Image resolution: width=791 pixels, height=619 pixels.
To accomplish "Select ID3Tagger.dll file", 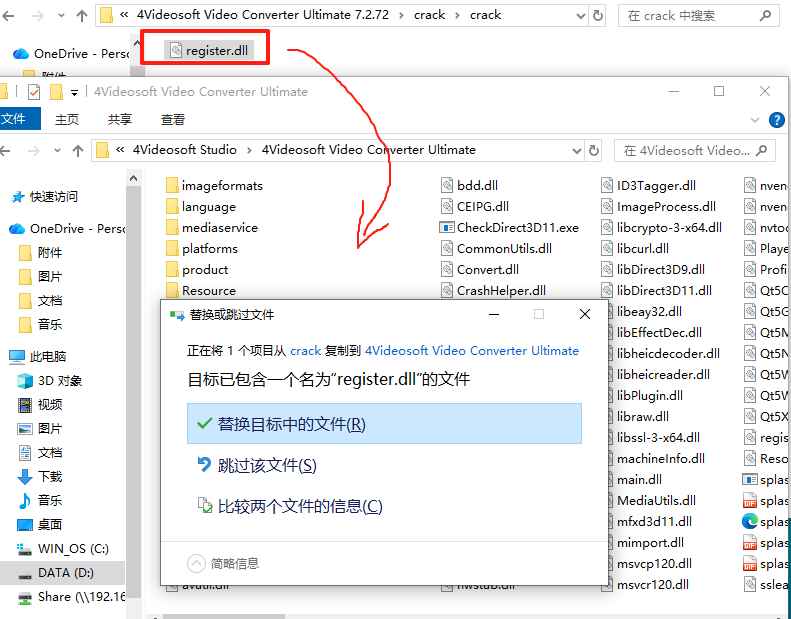I will click(649, 186).
